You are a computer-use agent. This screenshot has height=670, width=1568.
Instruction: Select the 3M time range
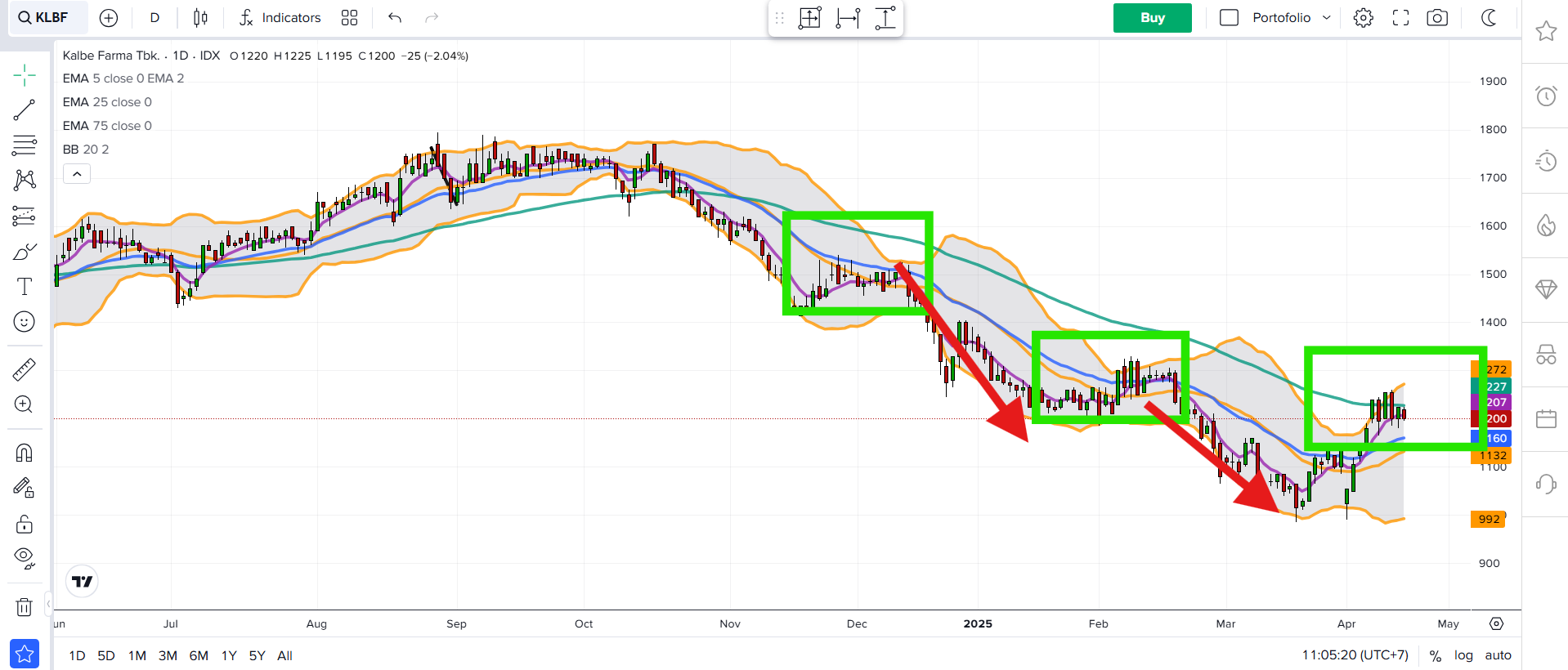click(168, 655)
